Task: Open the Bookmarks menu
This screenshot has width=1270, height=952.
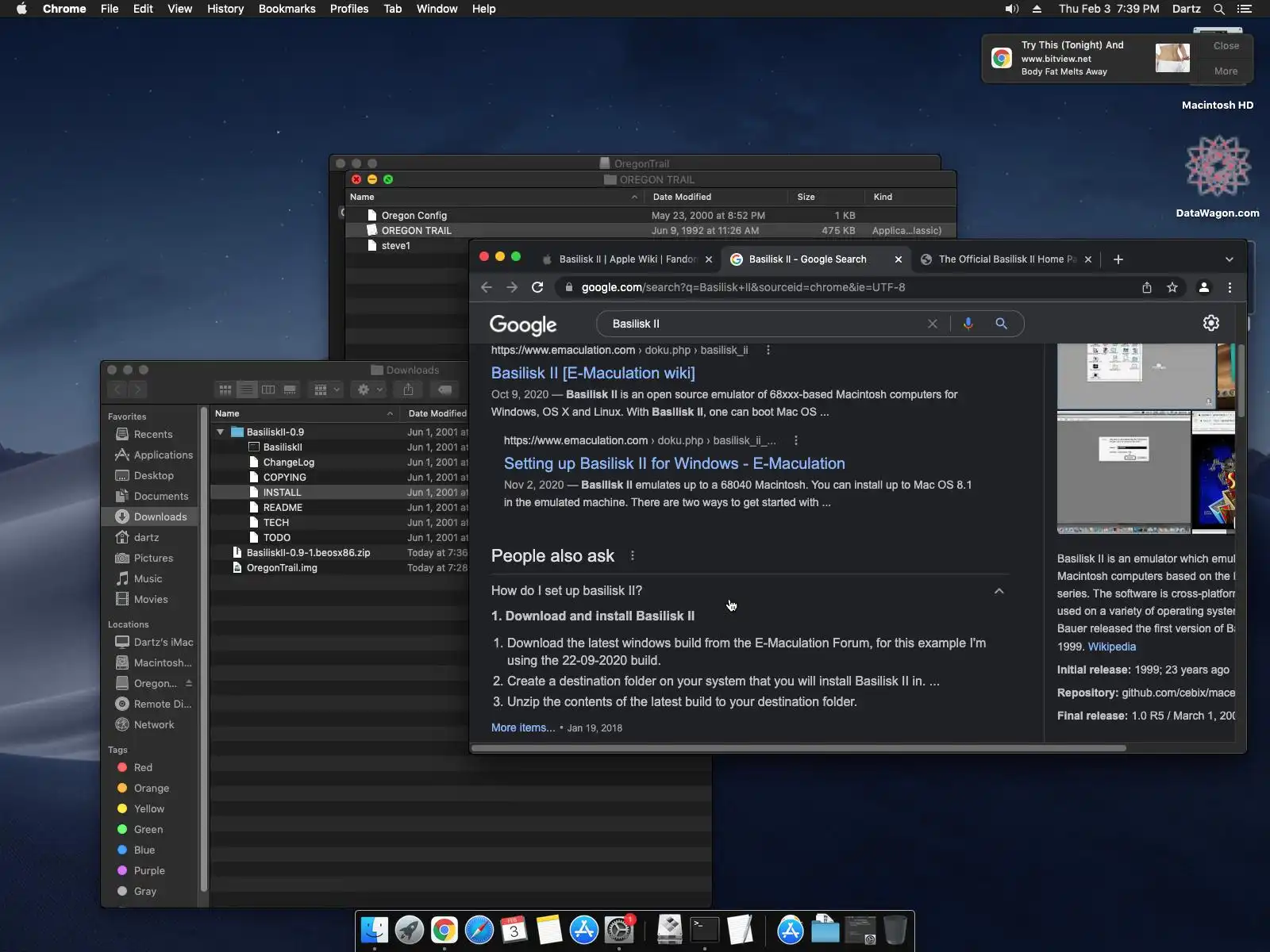Action: coord(287,9)
